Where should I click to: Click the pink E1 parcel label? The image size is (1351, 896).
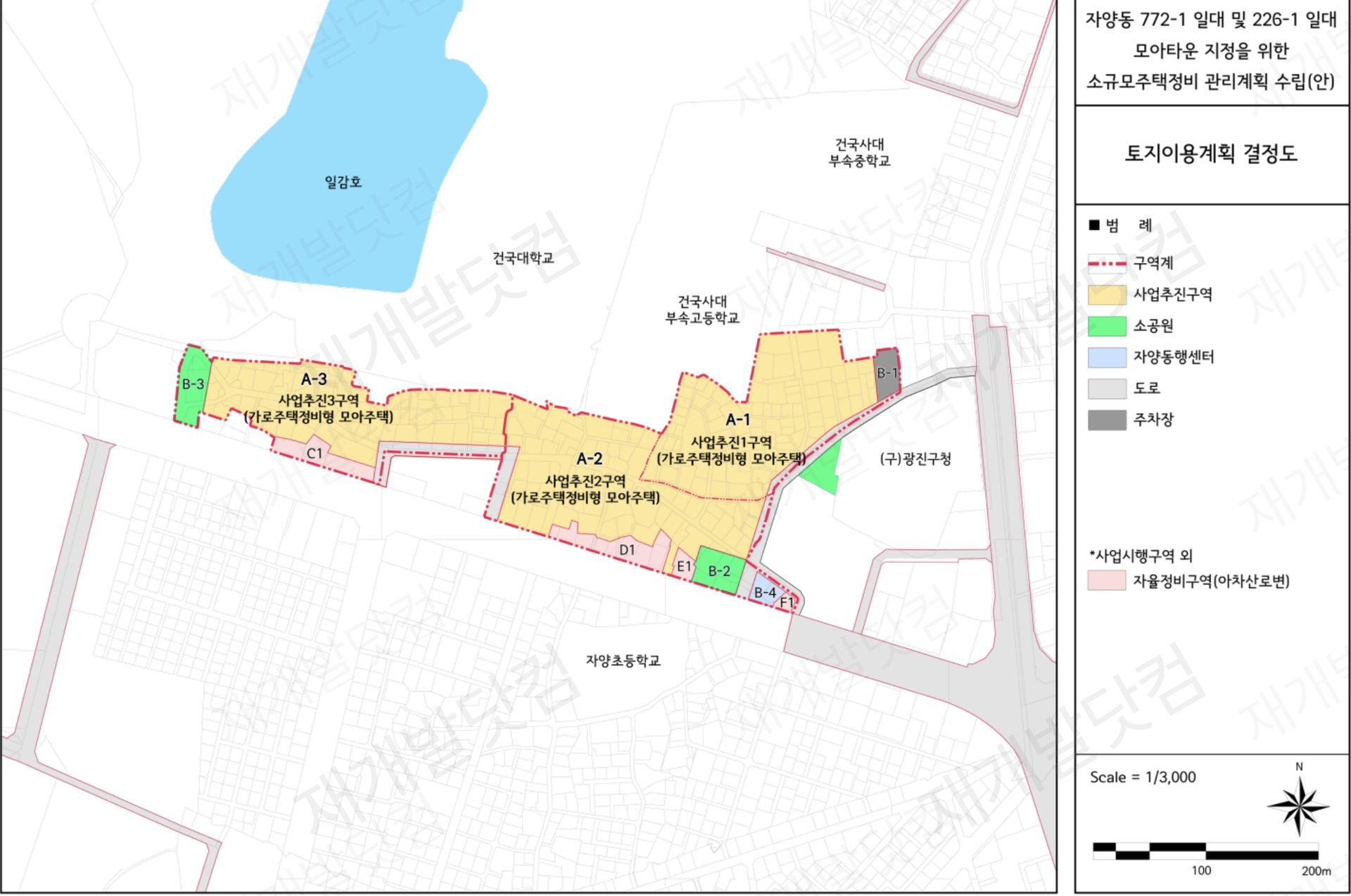coord(684,565)
